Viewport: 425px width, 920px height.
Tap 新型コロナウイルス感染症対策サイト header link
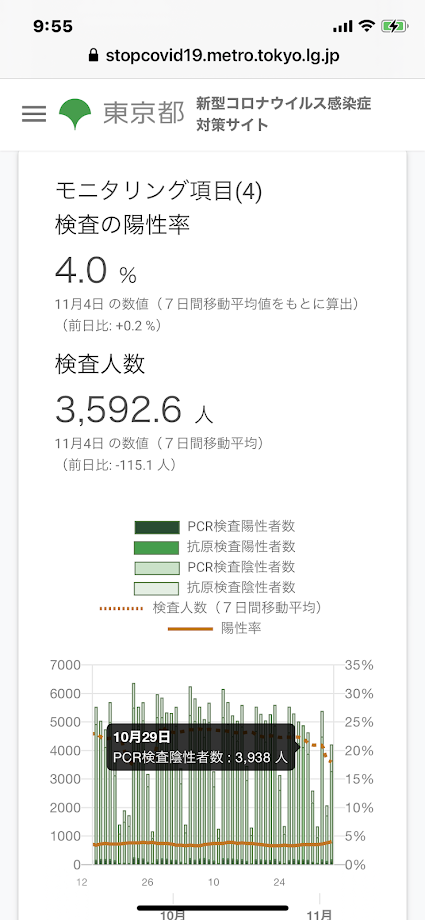284,114
